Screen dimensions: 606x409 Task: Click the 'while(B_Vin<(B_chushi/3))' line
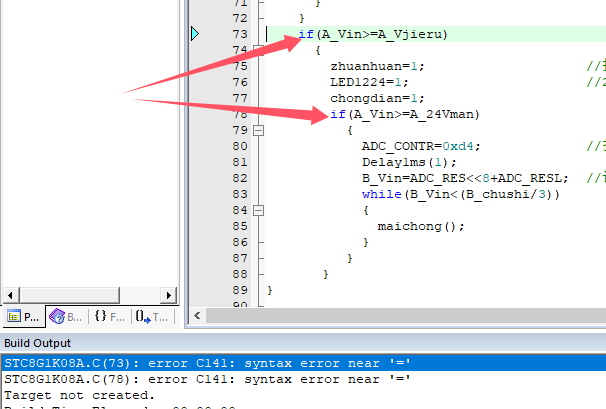[461, 194]
